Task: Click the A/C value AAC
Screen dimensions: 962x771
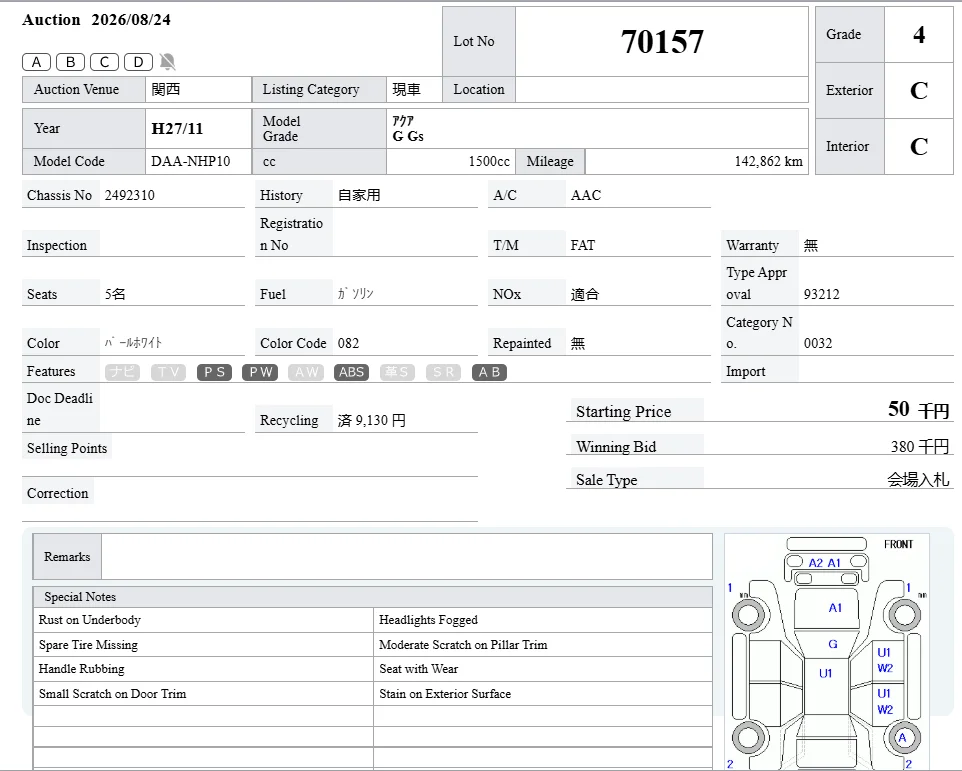Action: click(586, 196)
